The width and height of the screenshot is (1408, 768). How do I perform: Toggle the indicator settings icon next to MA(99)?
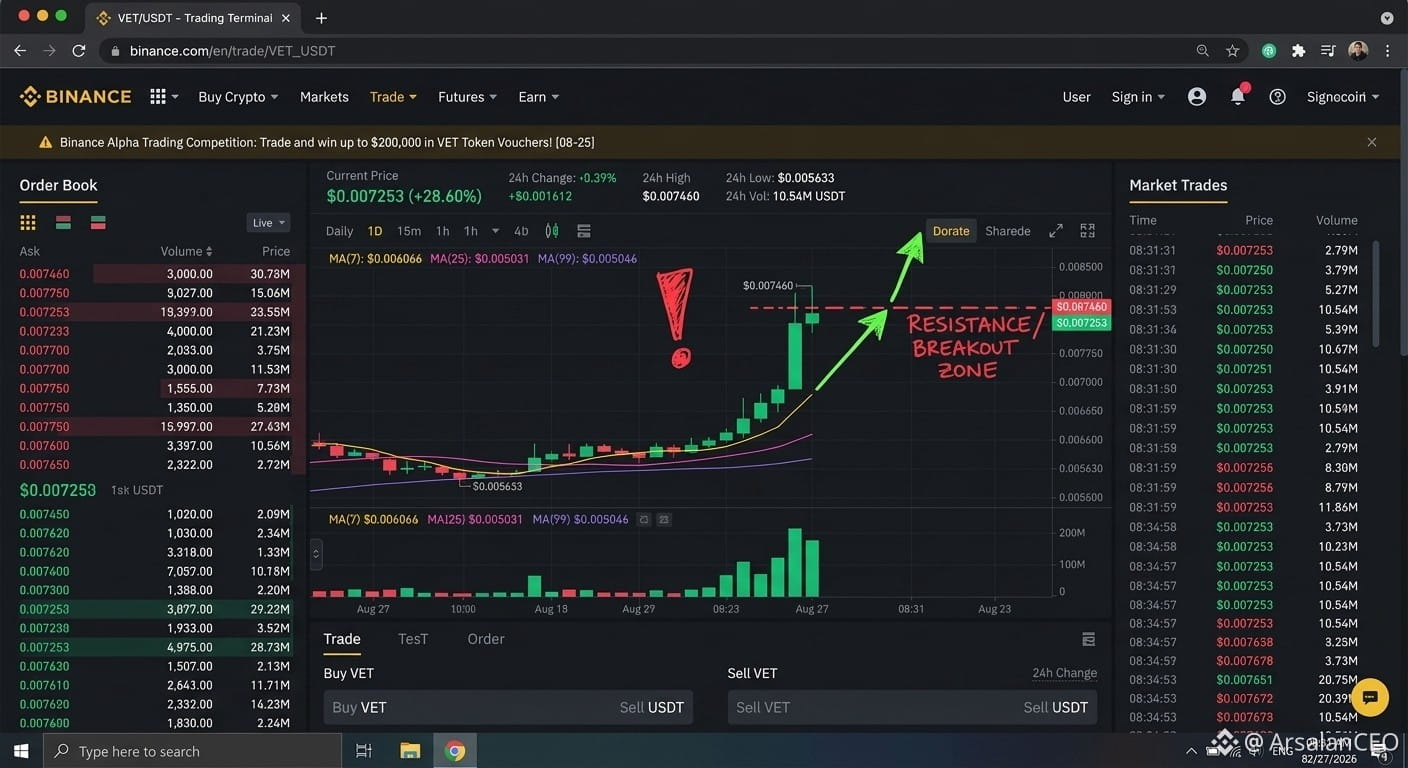pyautogui.click(x=645, y=520)
